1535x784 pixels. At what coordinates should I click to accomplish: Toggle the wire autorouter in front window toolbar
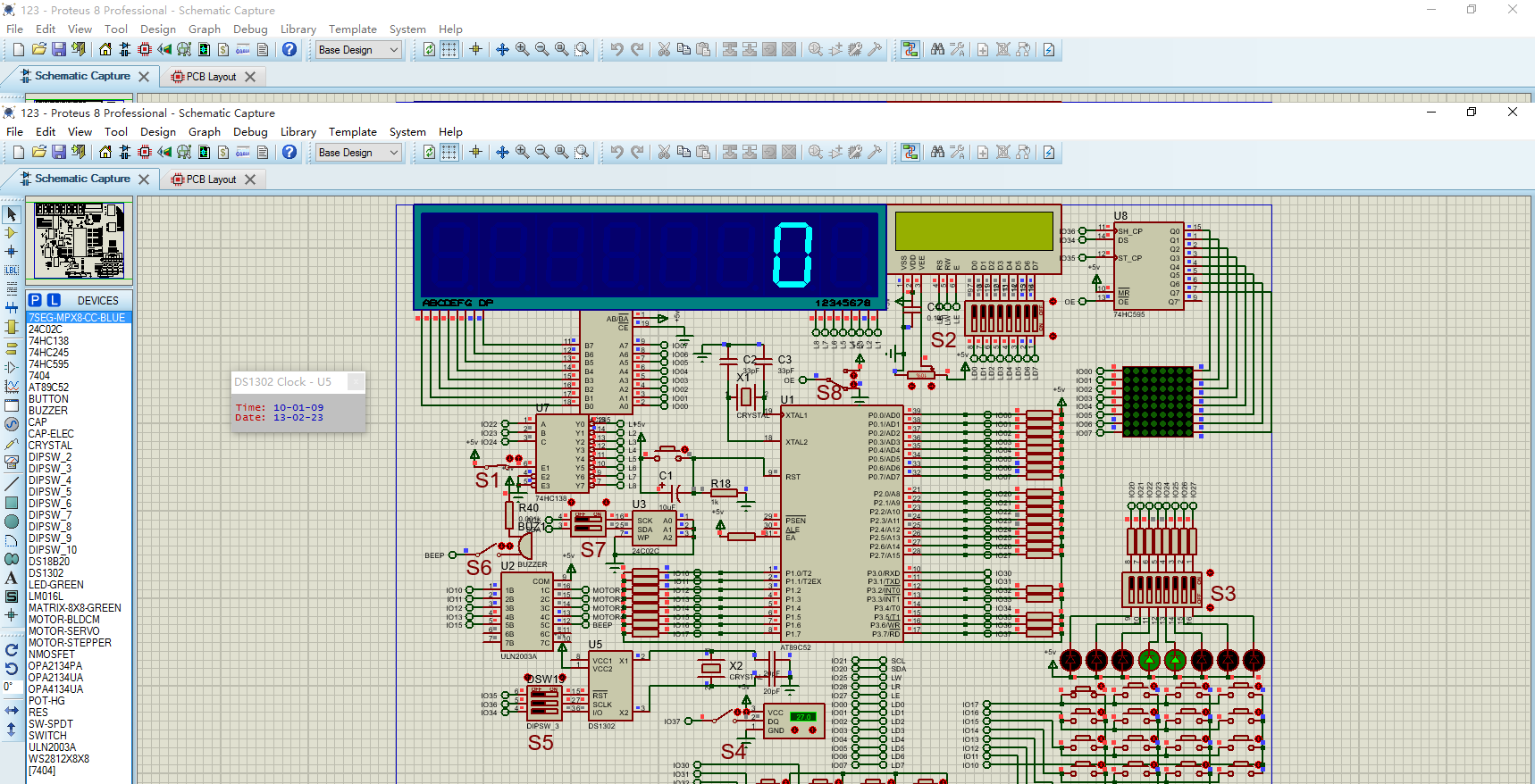pyautogui.click(x=910, y=152)
